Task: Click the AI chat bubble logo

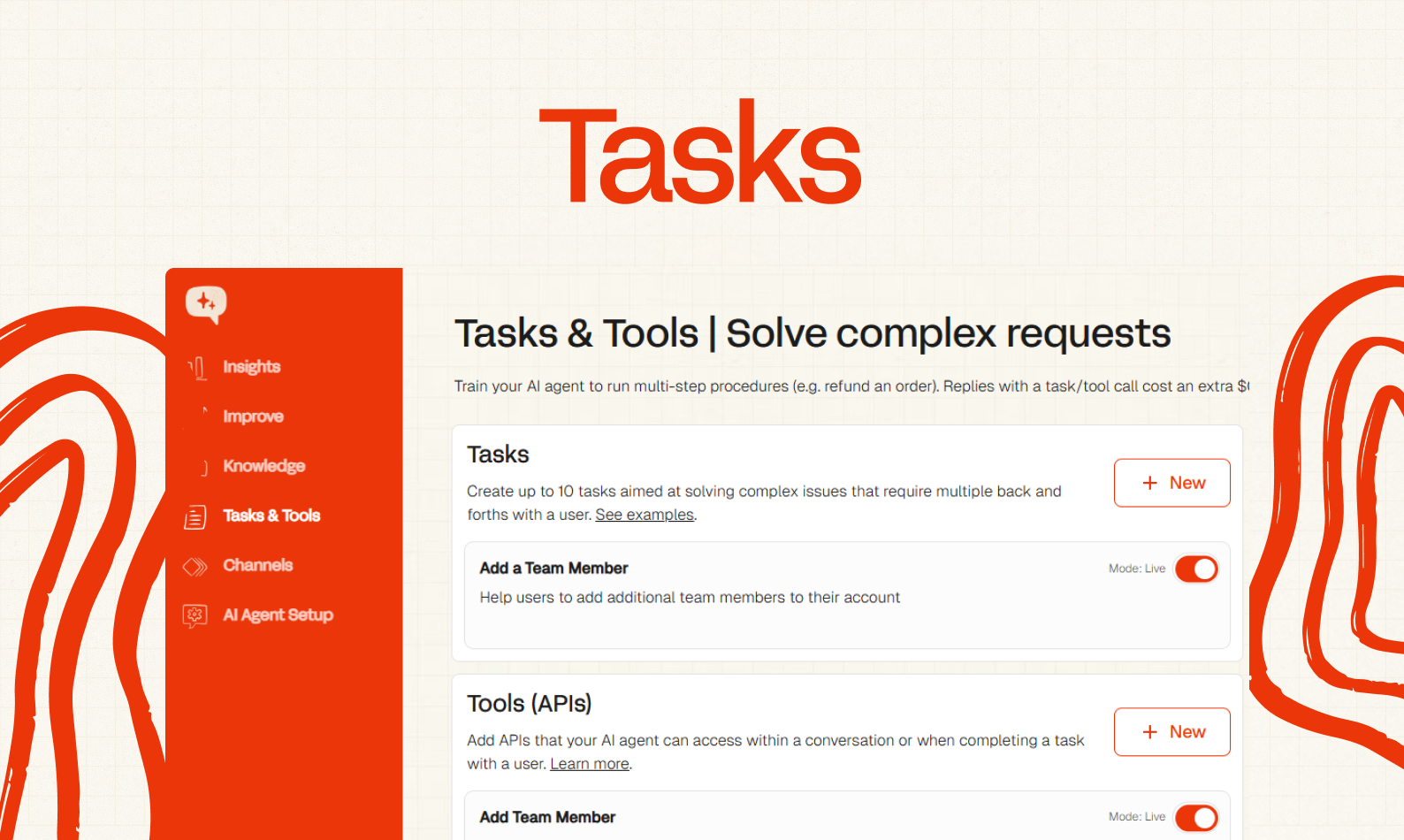Action: pos(206,304)
